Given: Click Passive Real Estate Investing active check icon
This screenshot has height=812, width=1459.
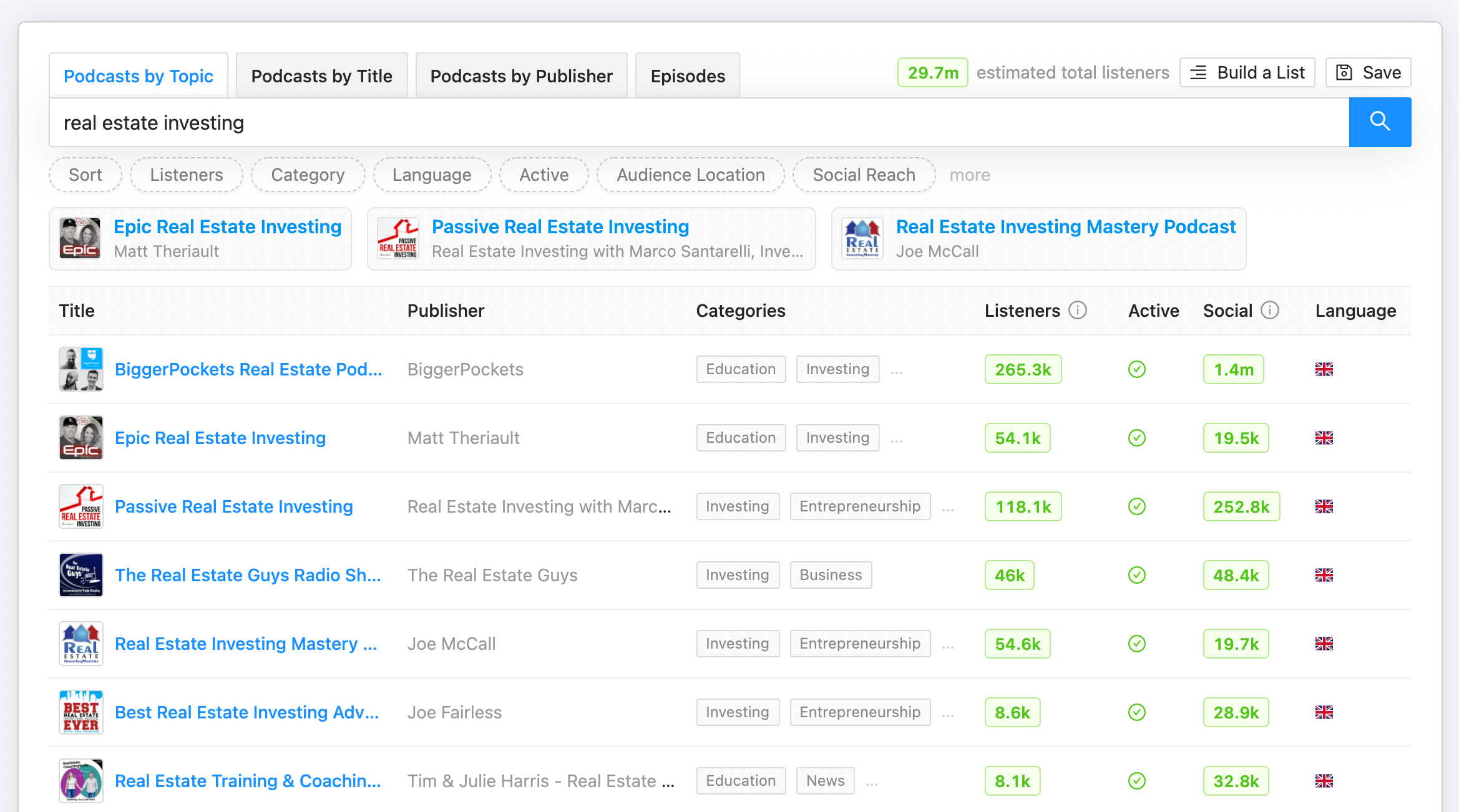Looking at the screenshot, I should [x=1137, y=506].
